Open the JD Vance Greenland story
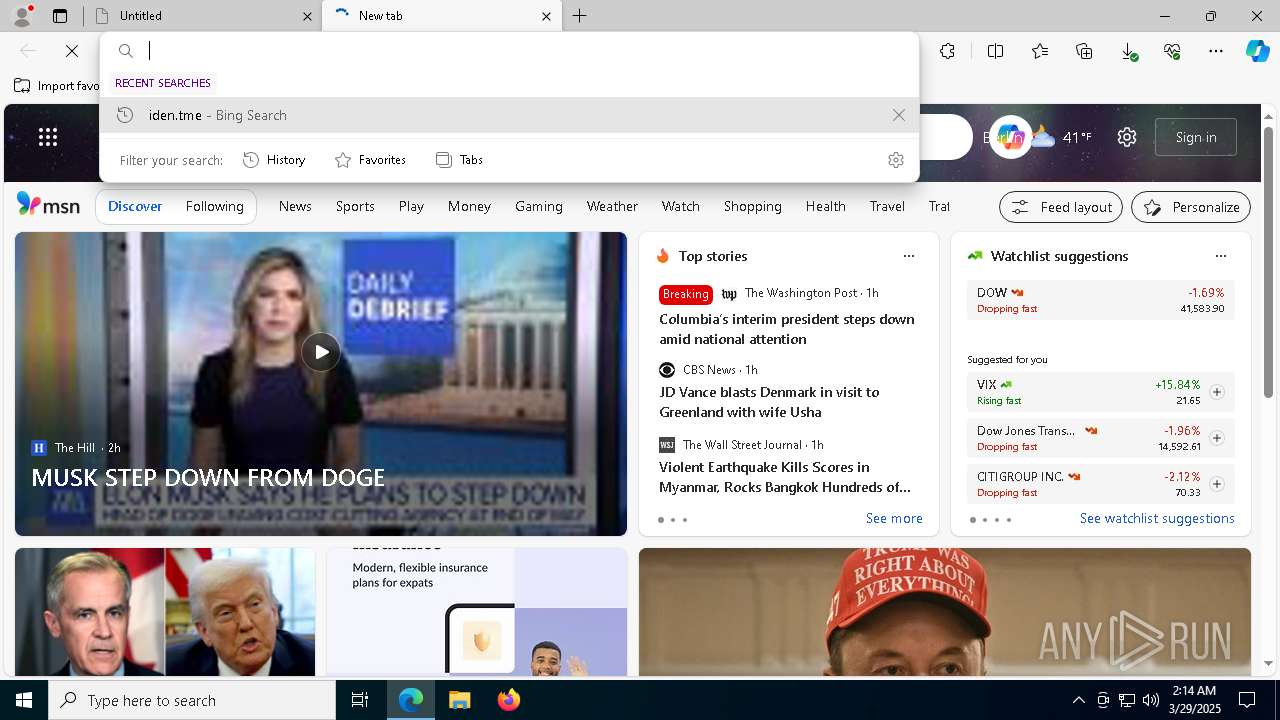This screenshot has width=1280, height=720. click(769, 402)
